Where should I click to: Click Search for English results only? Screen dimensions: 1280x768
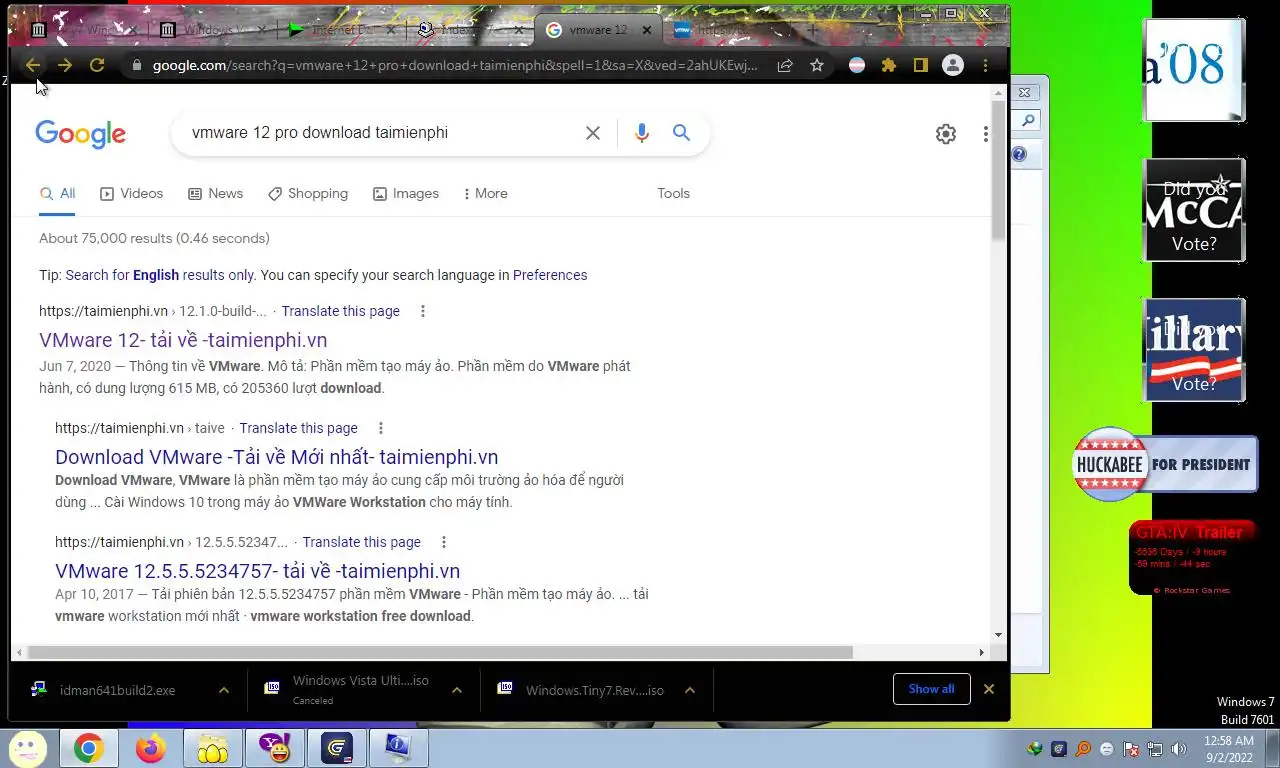tap(160, 275)
